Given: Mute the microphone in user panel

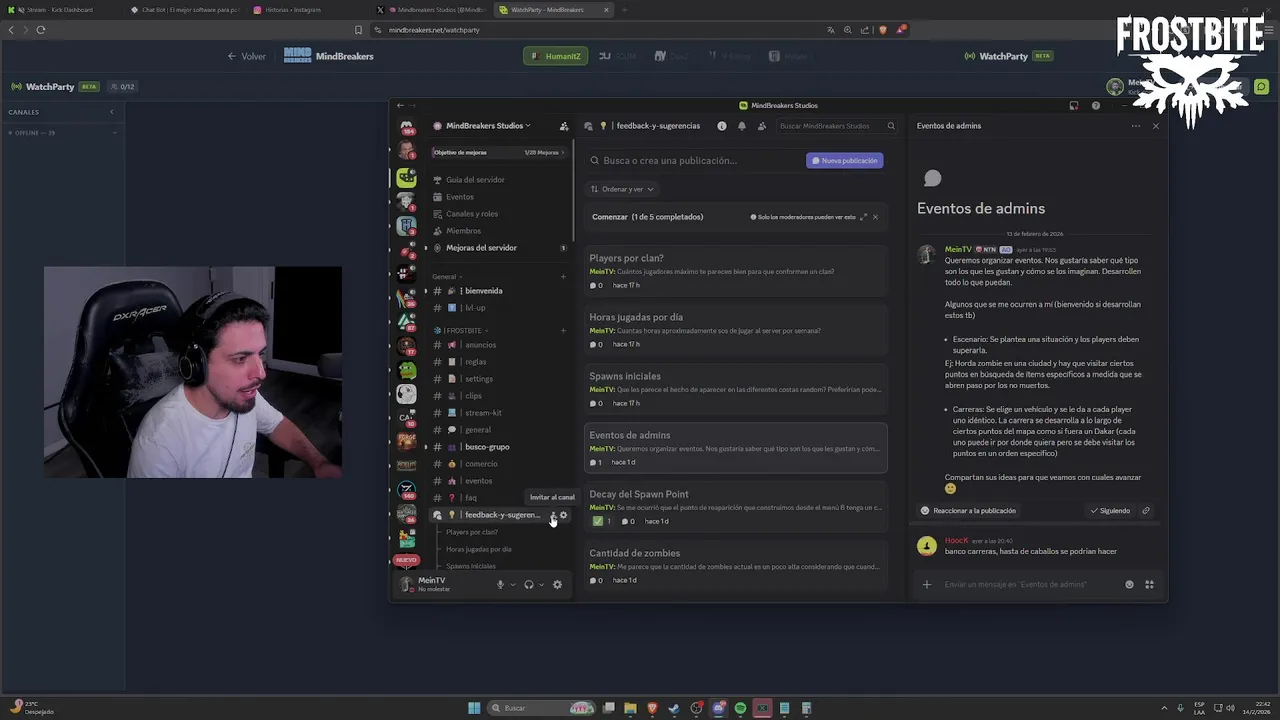Looking at the screenshot, I should (x=501, y=585).
